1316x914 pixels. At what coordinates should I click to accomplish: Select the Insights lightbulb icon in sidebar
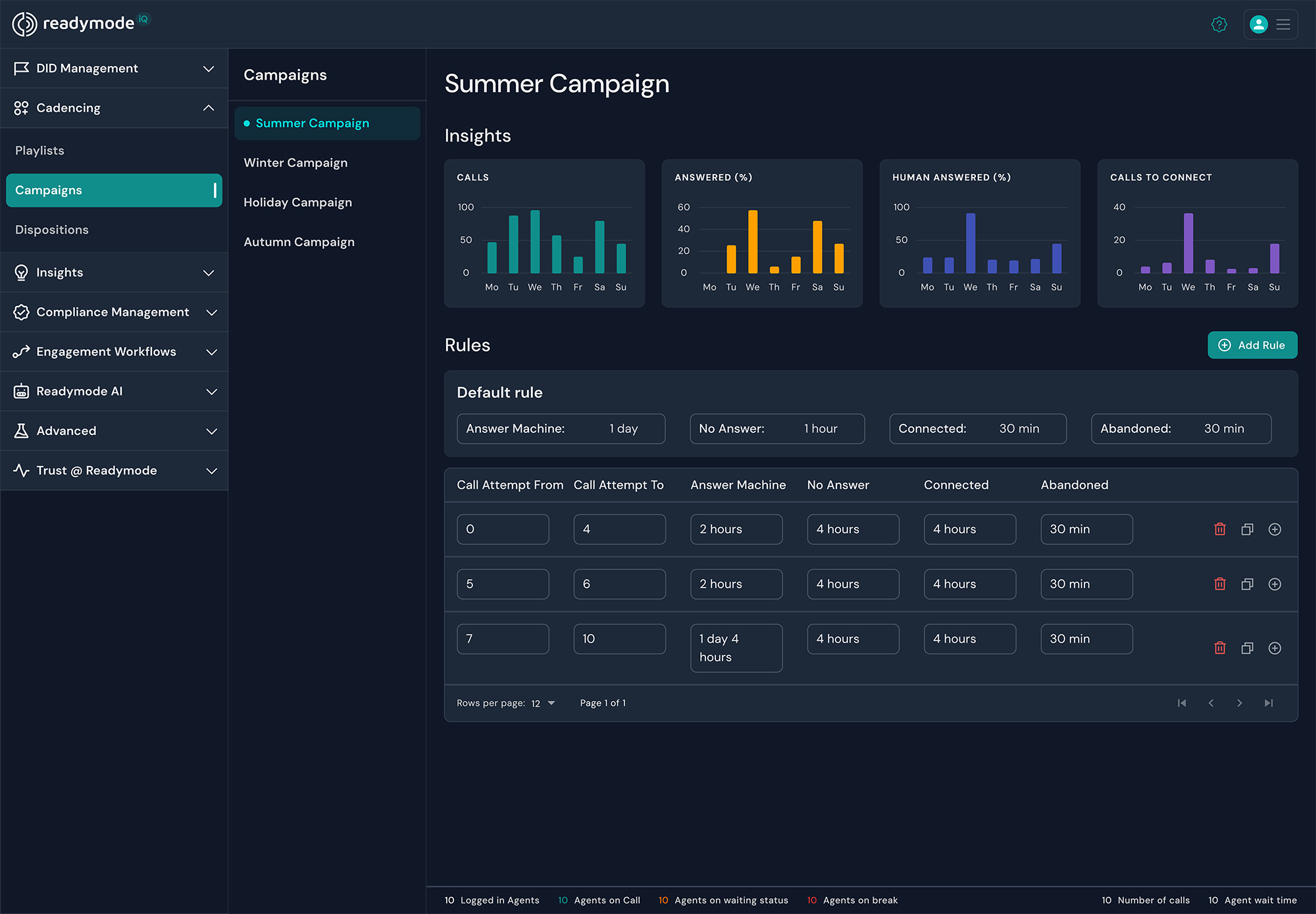pyautogui.click(x=21, y=272)
